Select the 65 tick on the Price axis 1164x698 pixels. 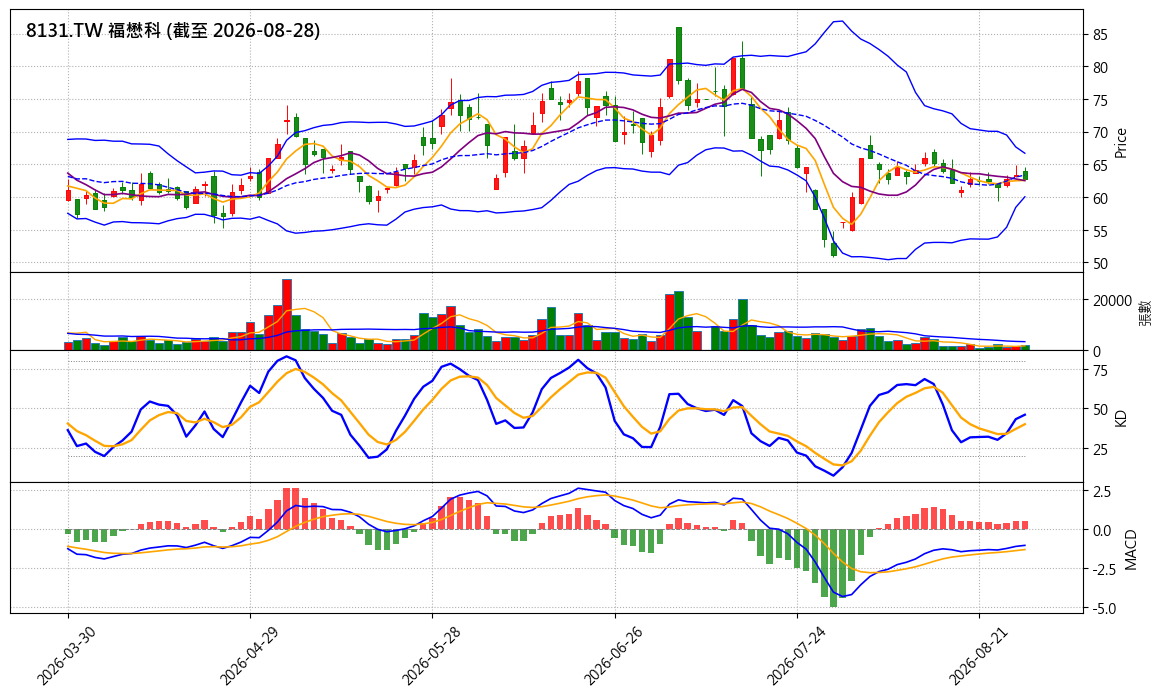[1100, 166]
